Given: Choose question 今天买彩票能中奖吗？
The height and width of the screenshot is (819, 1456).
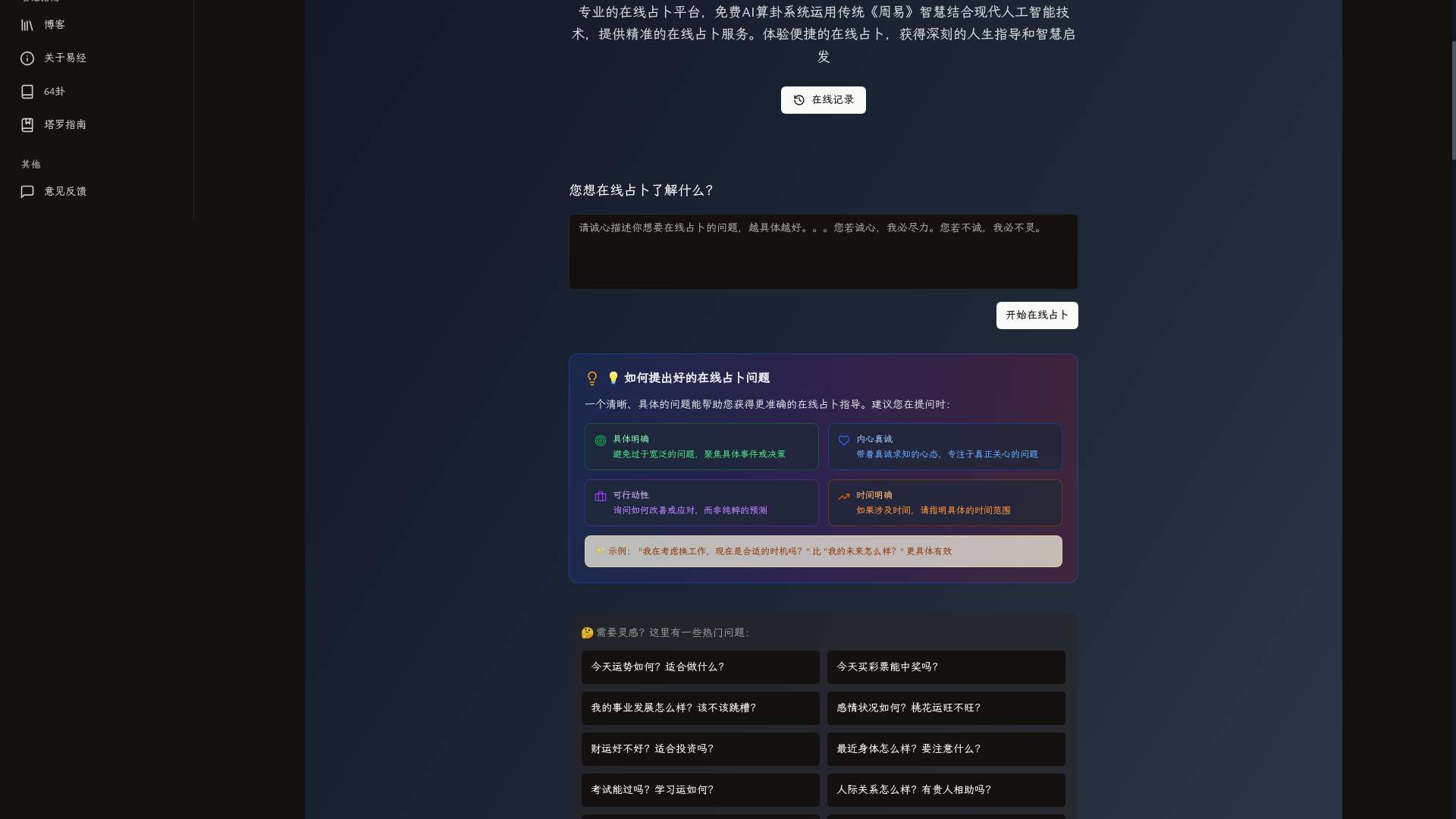Looking at the screenshot, I should [946, 667].
